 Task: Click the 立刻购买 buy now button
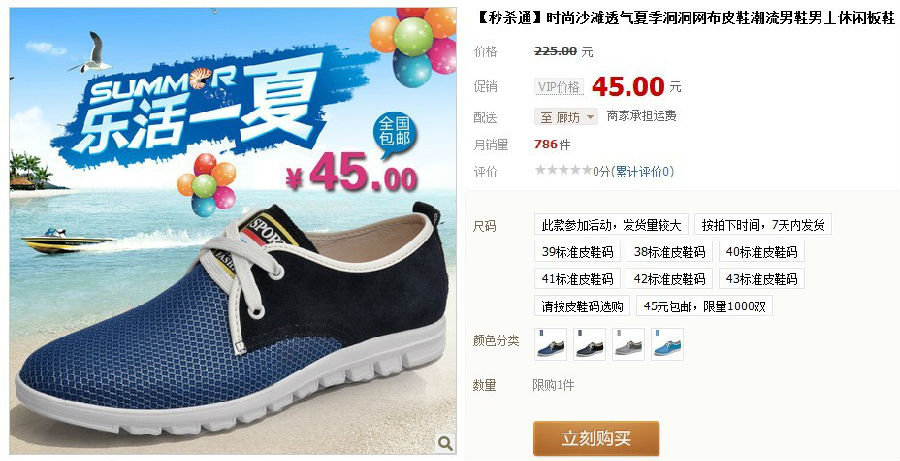pyautogui.click(x=596, y=439)
